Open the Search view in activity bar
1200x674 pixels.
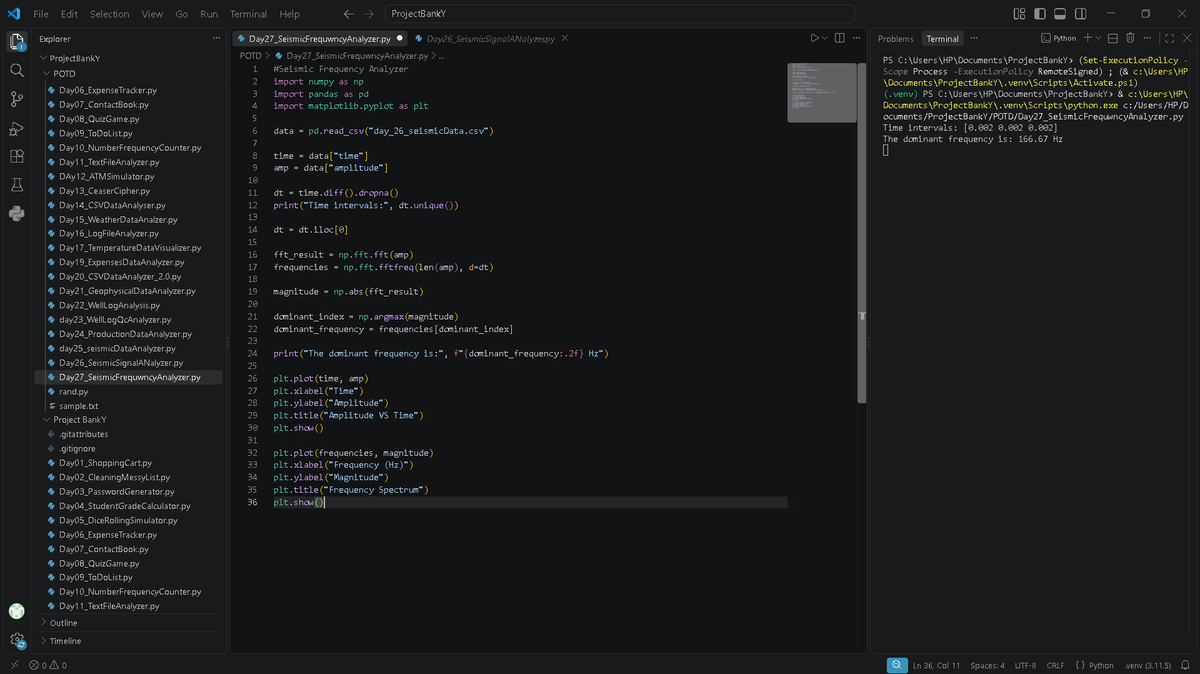tap(17, 71)
